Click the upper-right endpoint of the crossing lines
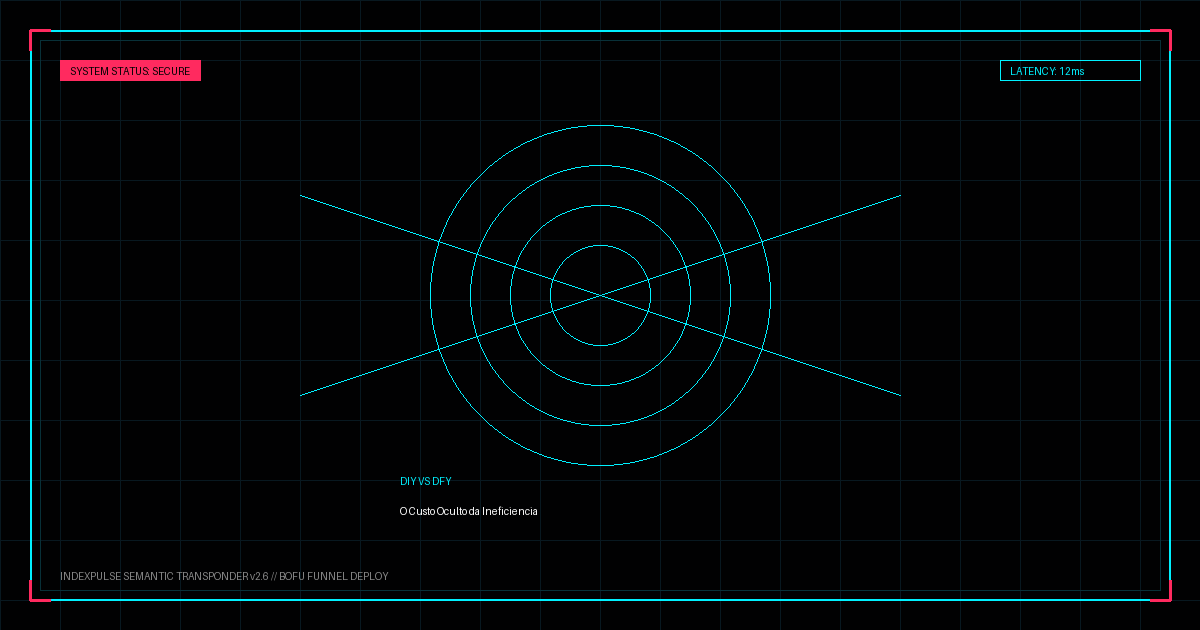 (900, 196)
